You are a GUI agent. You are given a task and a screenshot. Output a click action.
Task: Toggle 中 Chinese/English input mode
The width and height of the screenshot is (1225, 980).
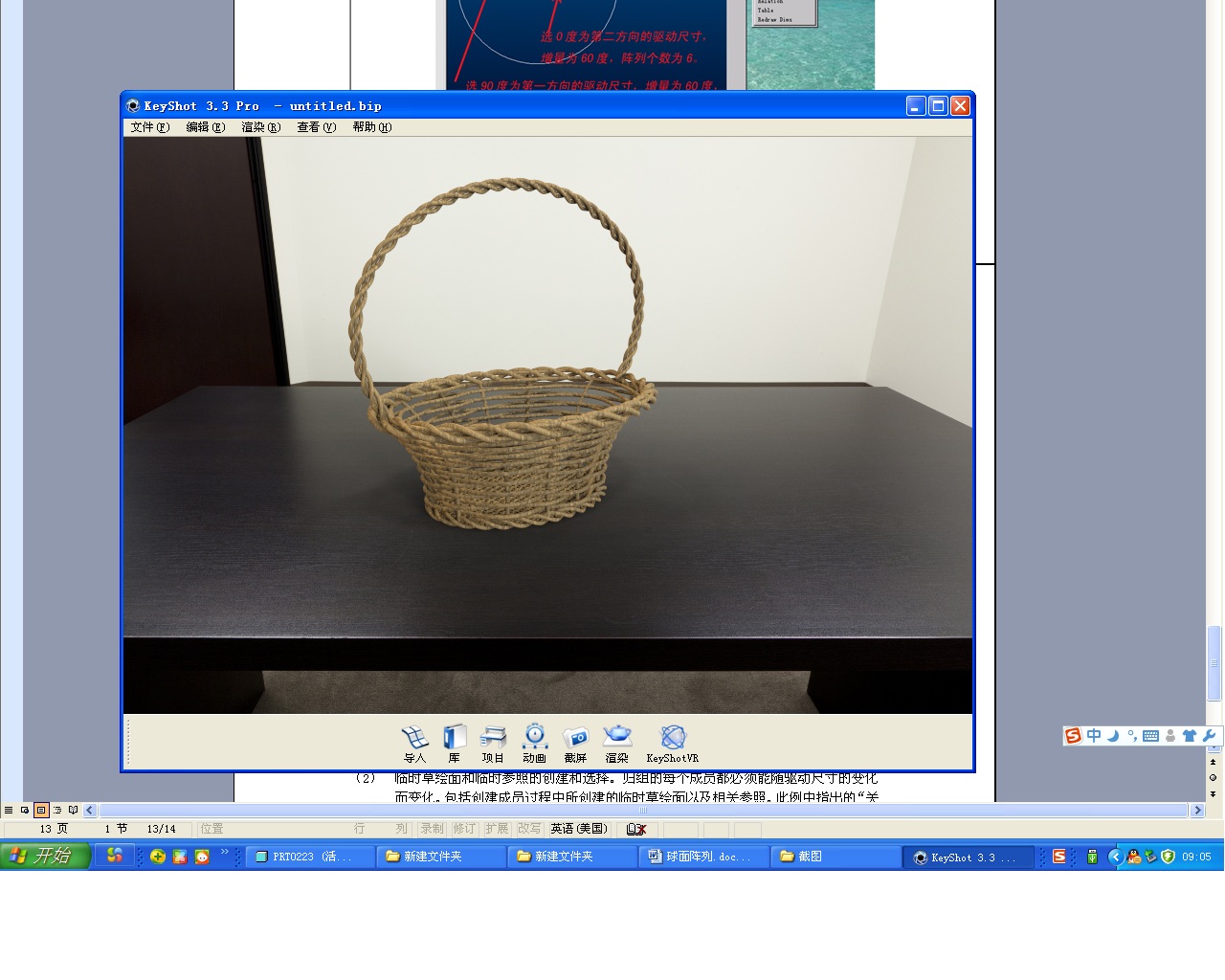coord(1094,736)
